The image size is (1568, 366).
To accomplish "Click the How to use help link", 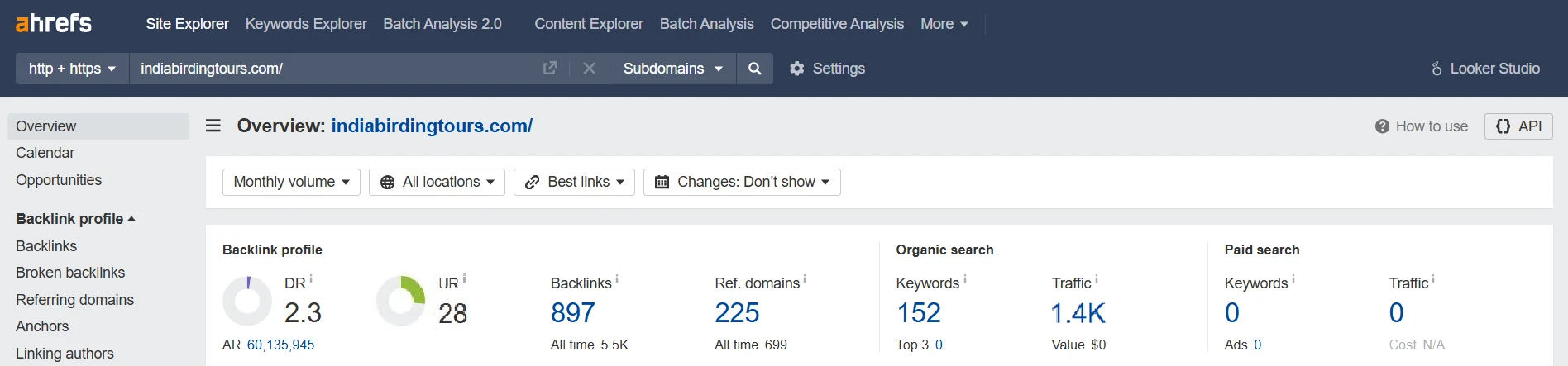I will click(1422, 126).
